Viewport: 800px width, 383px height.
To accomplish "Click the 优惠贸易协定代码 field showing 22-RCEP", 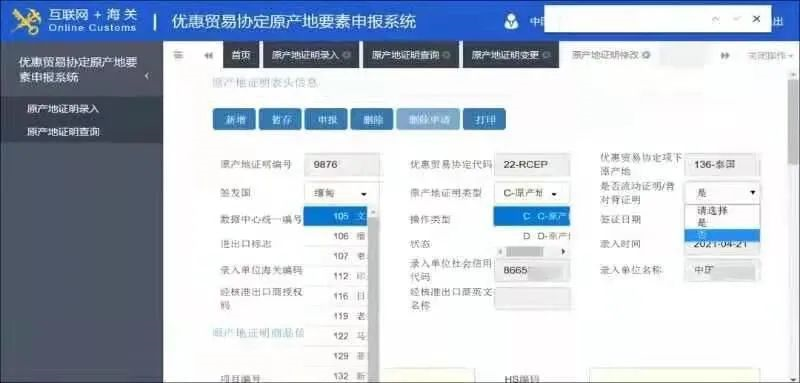I will click(x=532, y=165).
